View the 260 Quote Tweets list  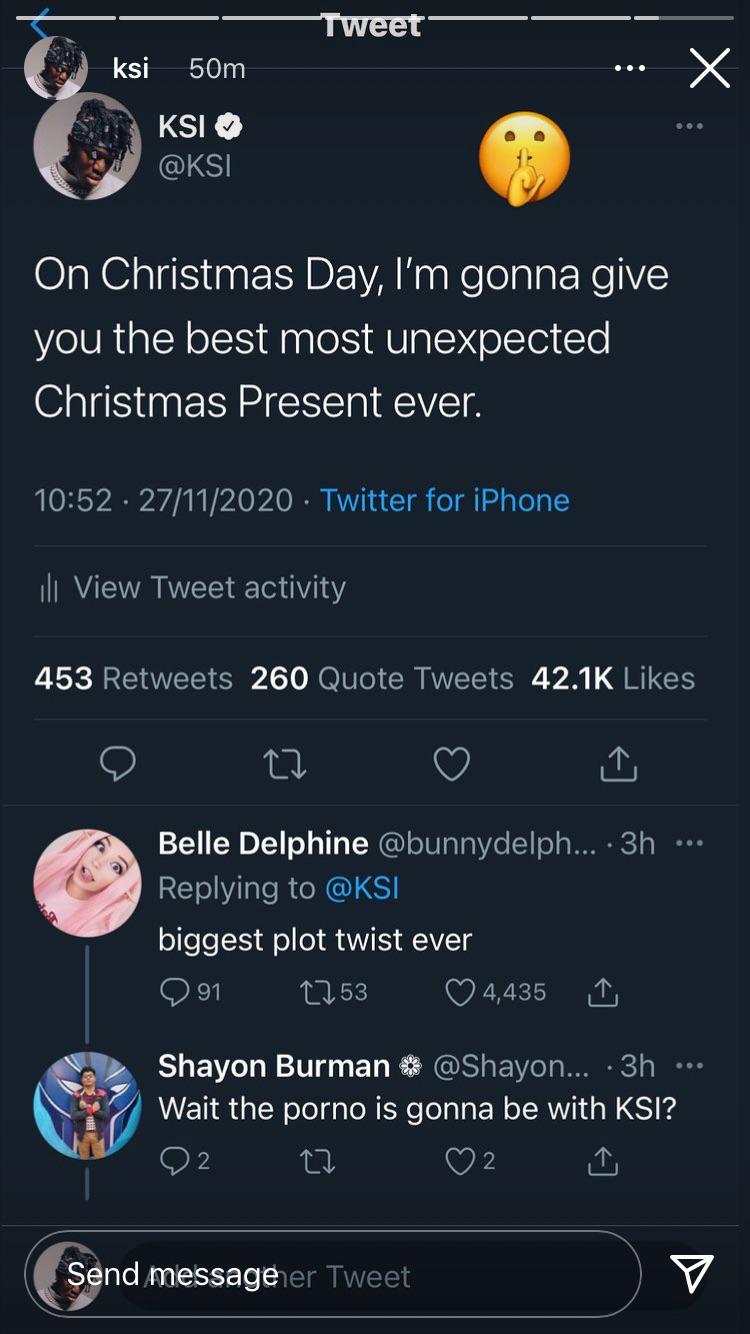pyautogui.click(x=381, y=678)
